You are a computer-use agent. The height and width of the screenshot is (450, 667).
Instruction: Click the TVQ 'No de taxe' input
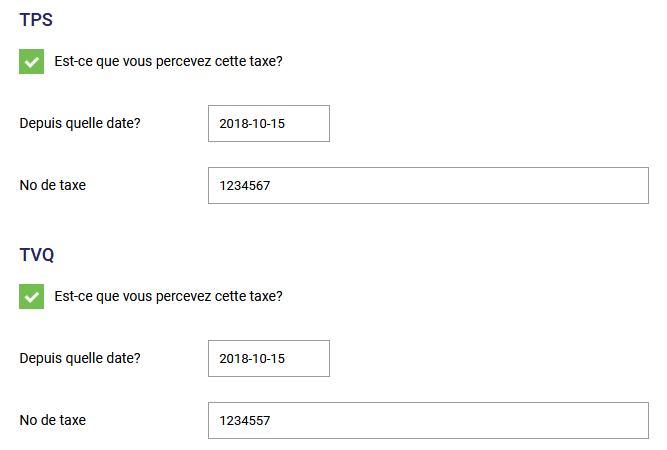click(x=428, y=421)
